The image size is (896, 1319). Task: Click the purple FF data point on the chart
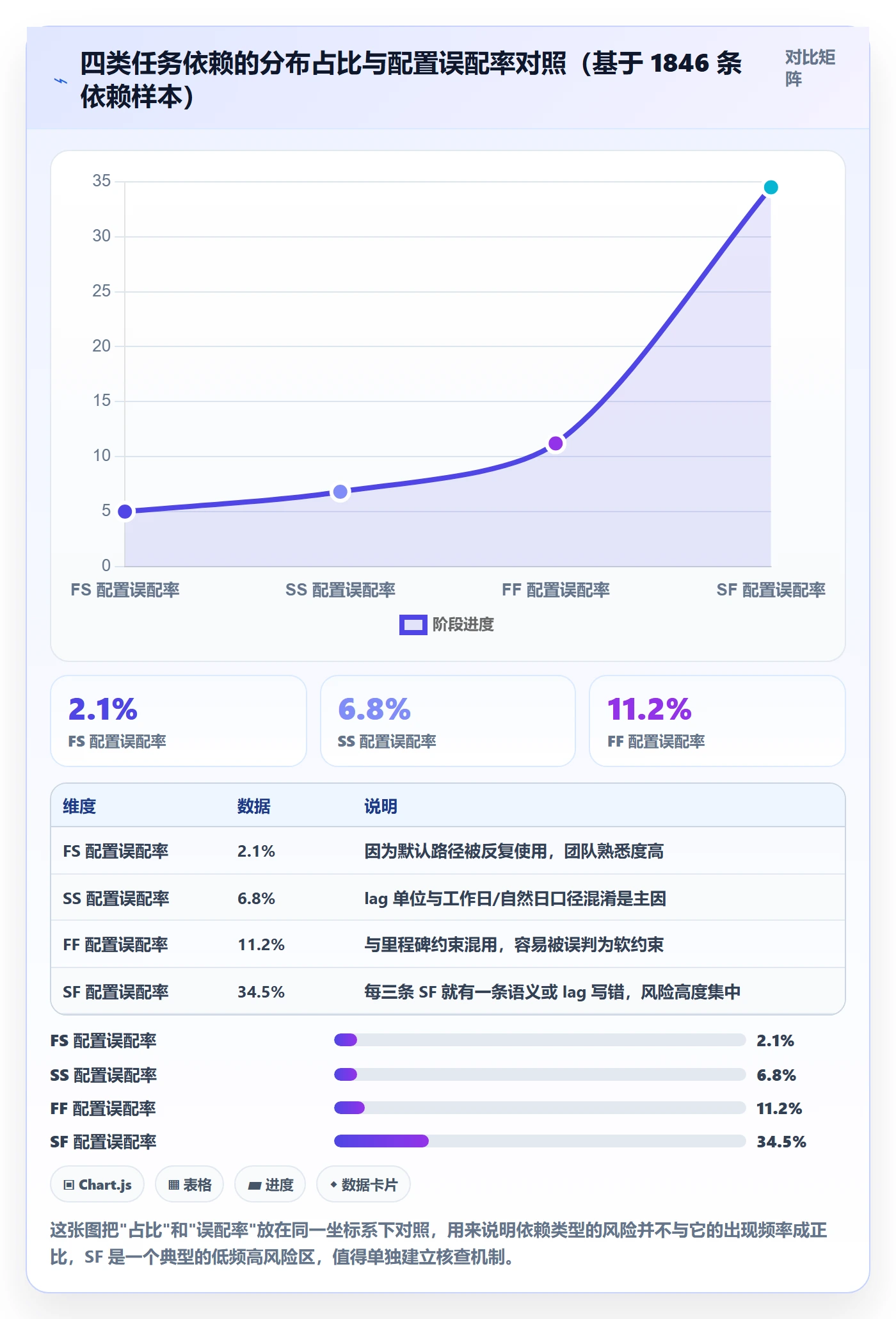pyautogui.click(x=556, y=443)
